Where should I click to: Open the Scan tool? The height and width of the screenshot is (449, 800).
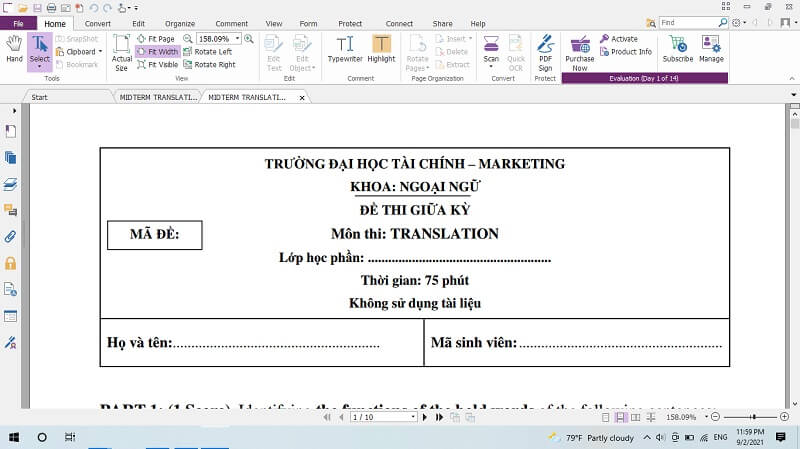coord(491,49)
